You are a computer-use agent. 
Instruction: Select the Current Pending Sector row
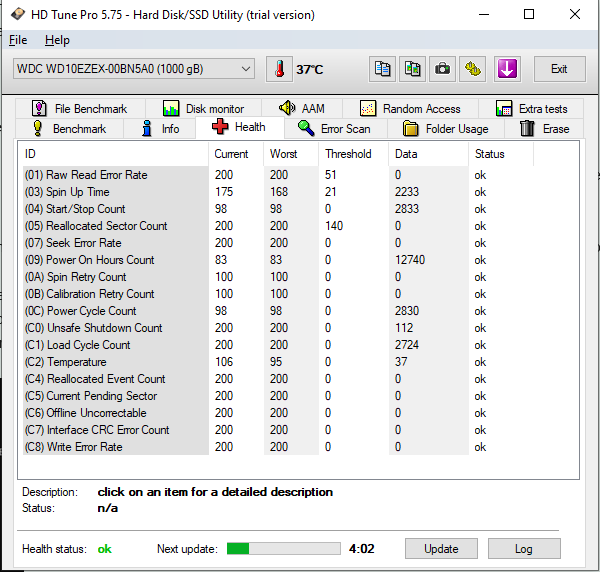coord(278,396)
